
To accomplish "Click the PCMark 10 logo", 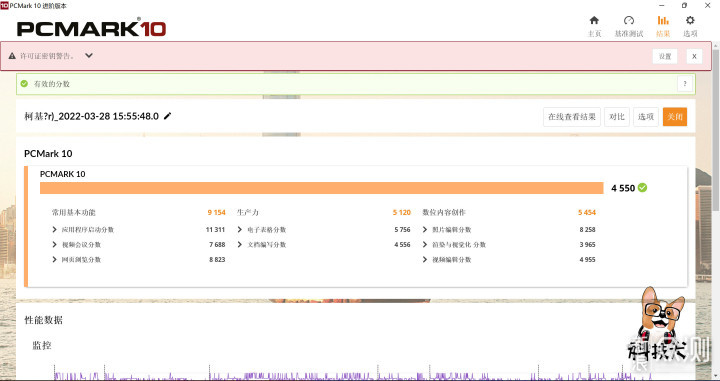I will pyautogui.click(x=91, y=28).
